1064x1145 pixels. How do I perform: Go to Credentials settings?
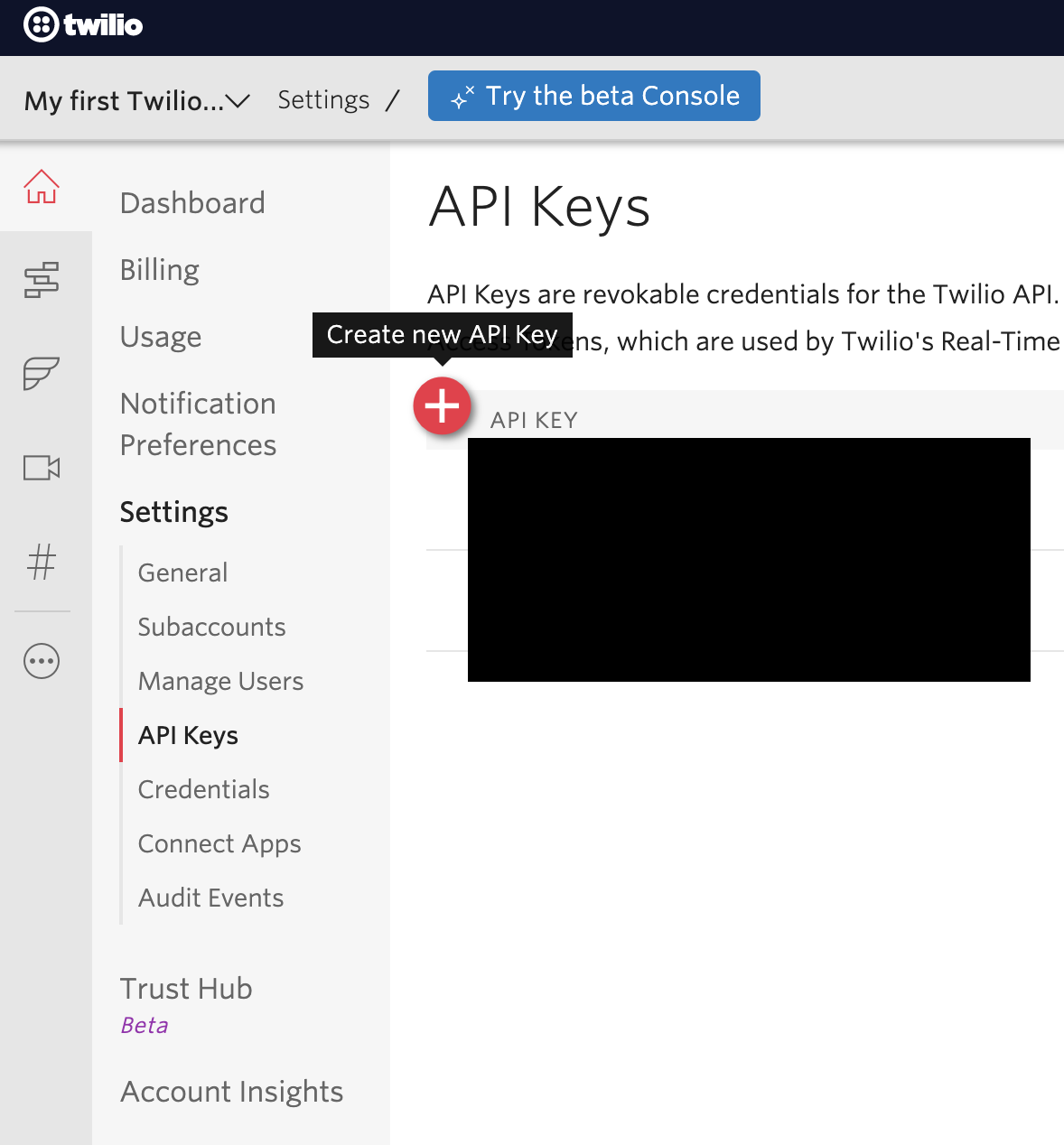(204, 789)
